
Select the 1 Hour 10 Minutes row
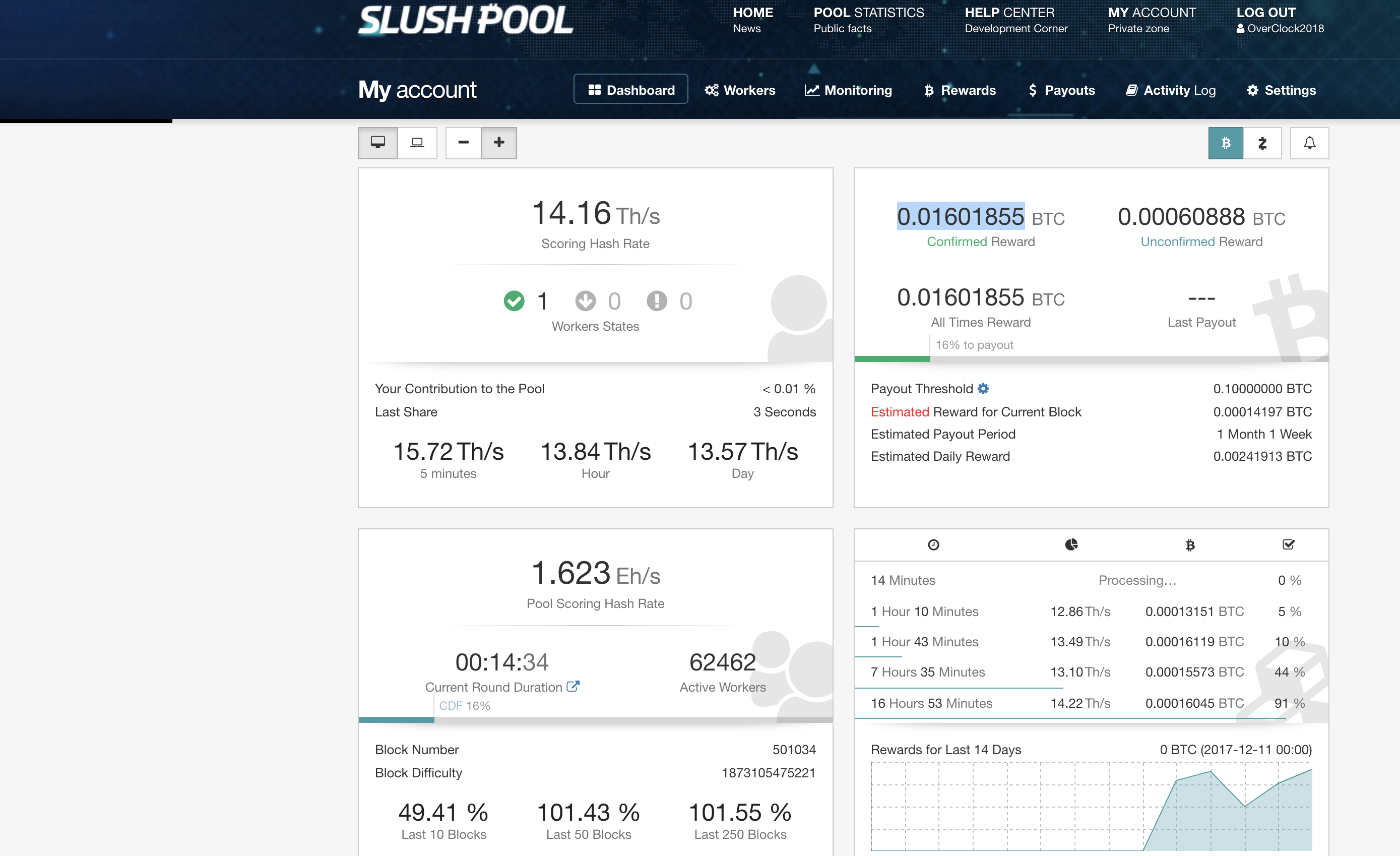(x=1091, y=612)
